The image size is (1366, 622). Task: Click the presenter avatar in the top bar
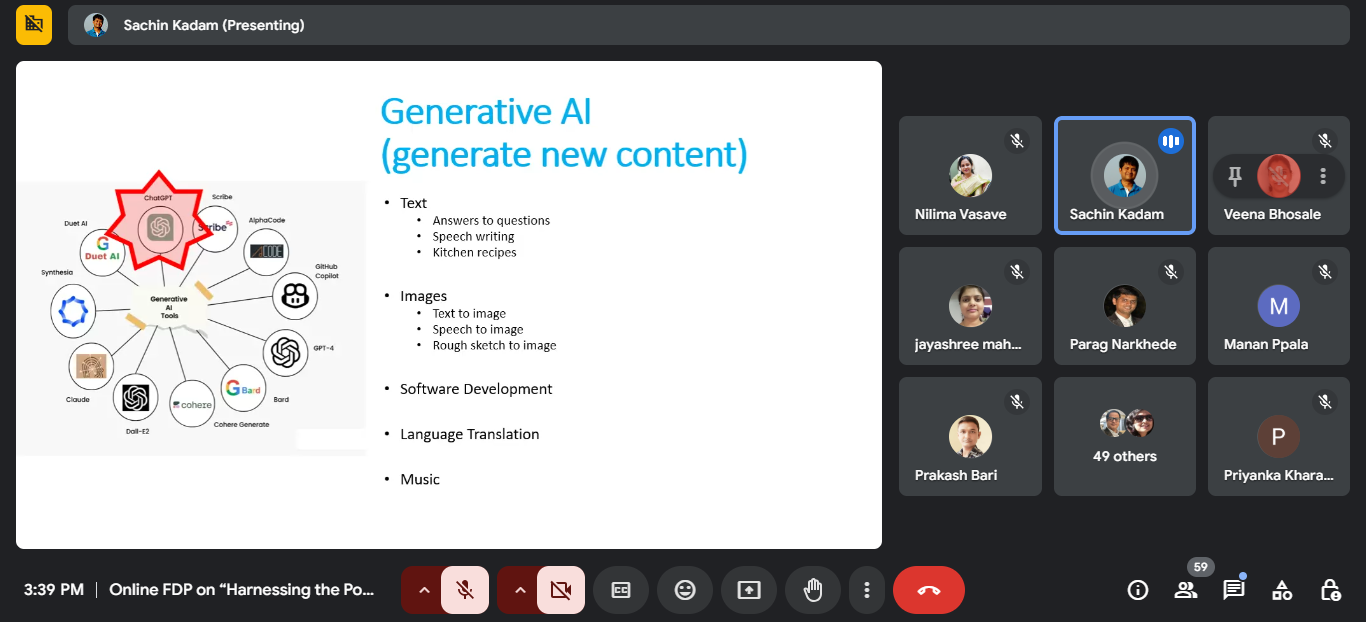coord(96,25)
